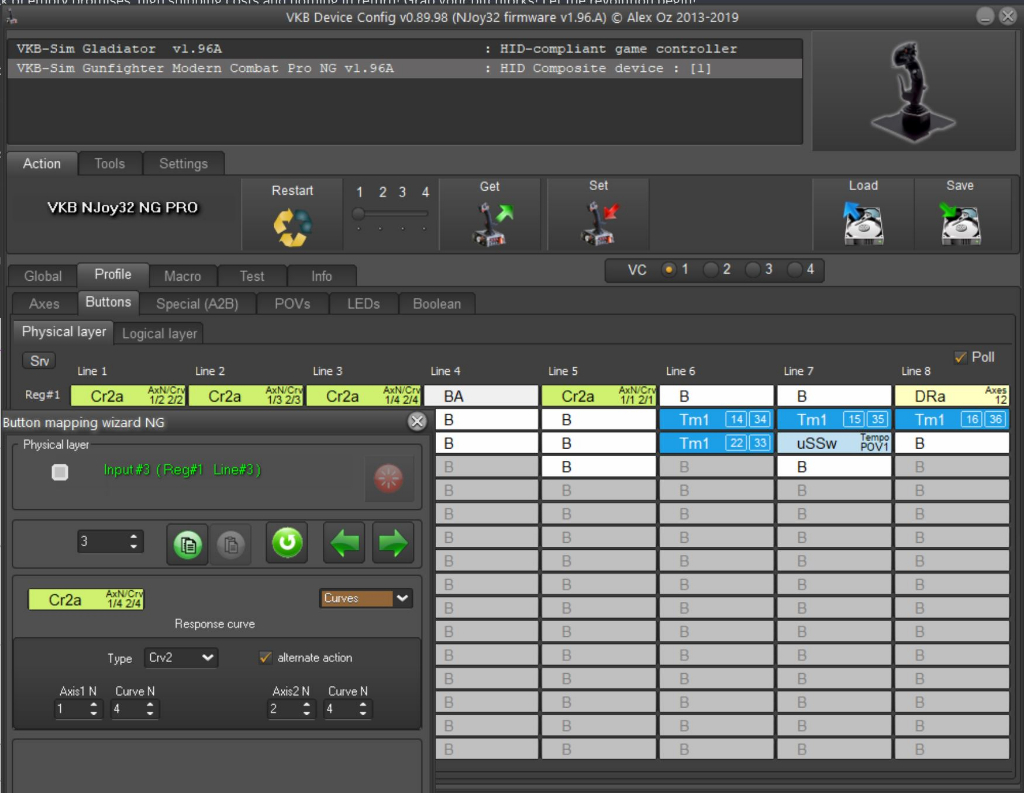
Task: Click the second Curve N stepper
Action: tap(347, 709)
